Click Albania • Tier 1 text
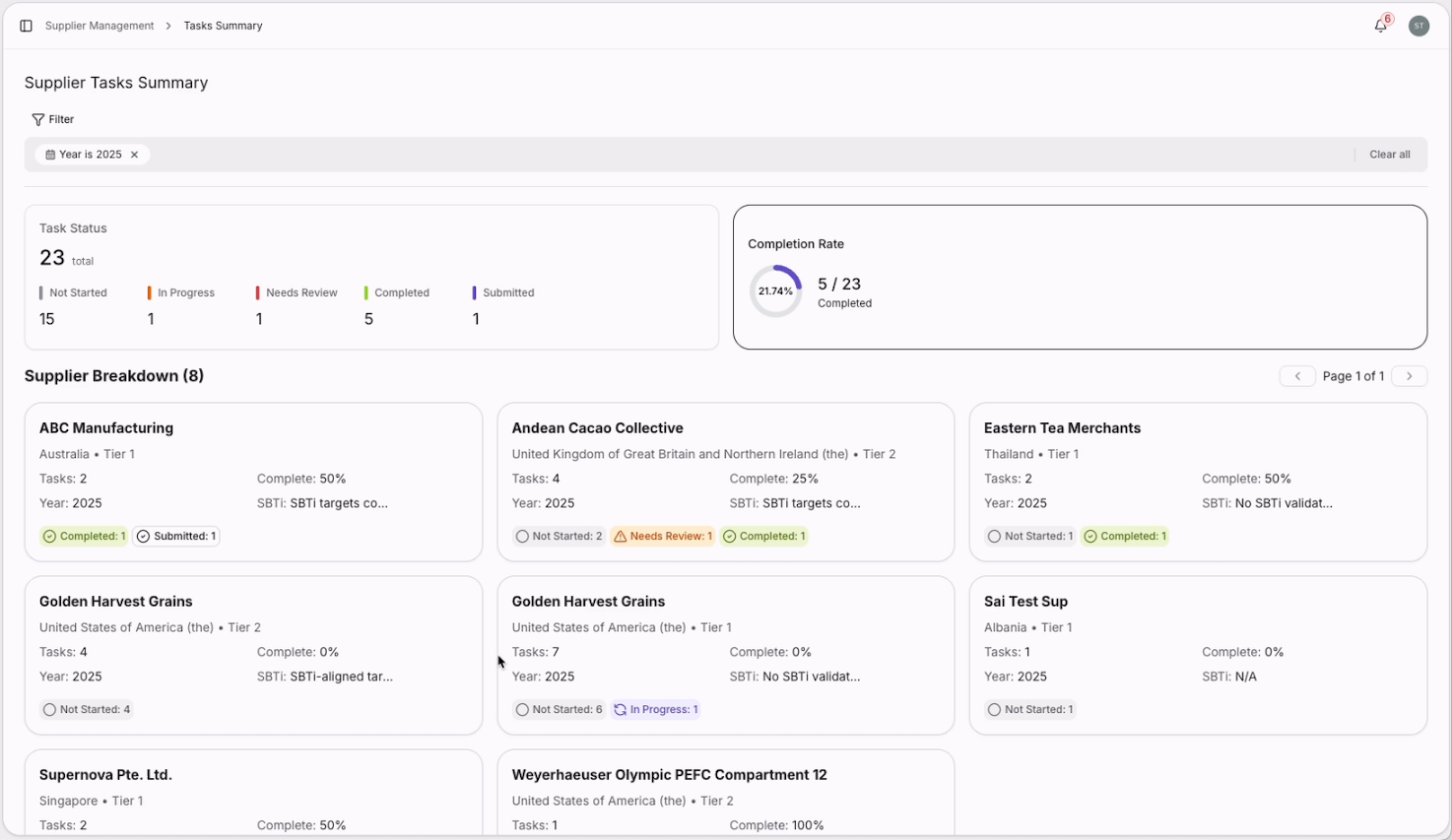This screenshot has width=1452, height=840. (x=1028, y=627)
